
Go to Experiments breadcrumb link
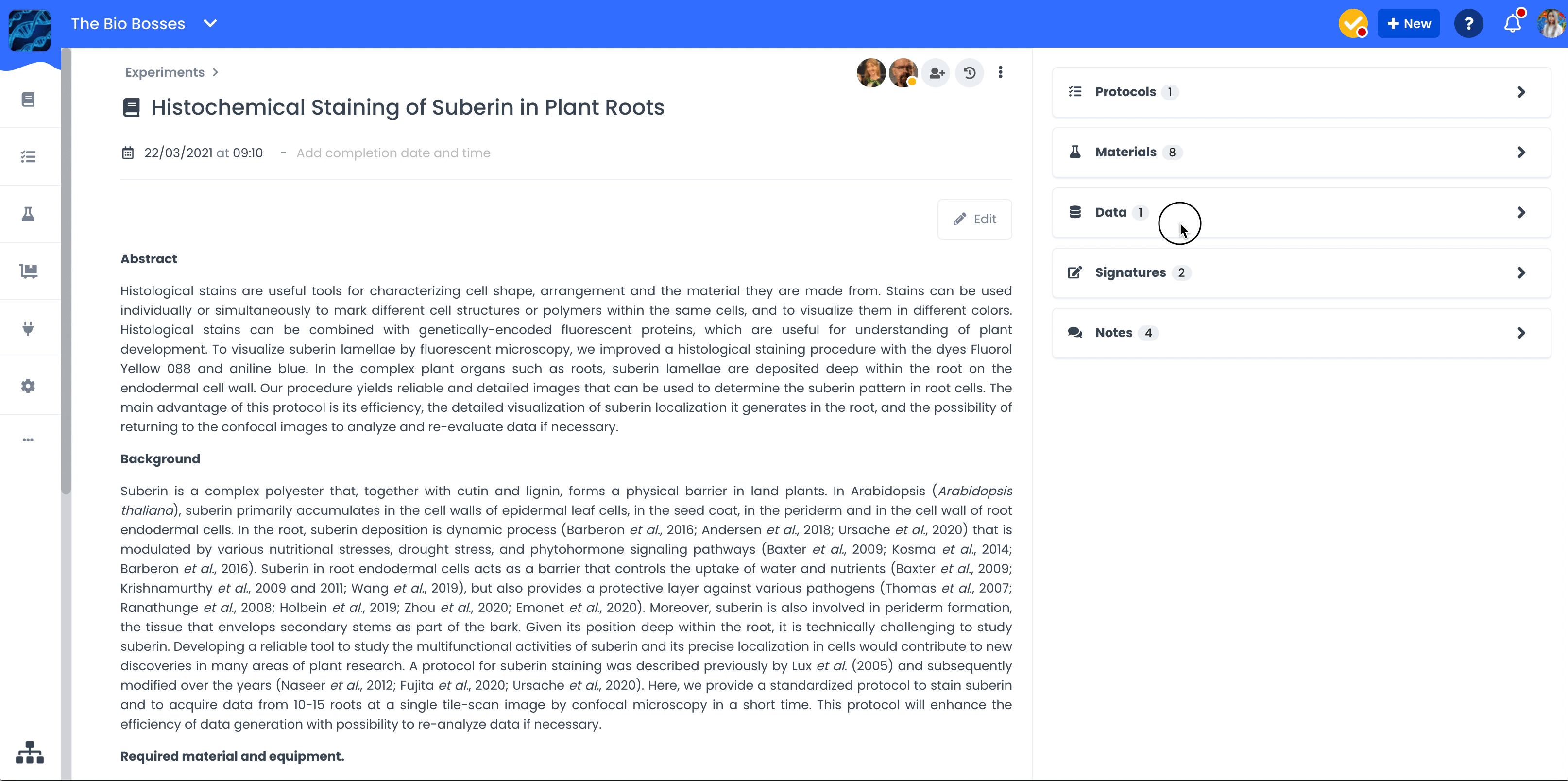pos(164,72)
